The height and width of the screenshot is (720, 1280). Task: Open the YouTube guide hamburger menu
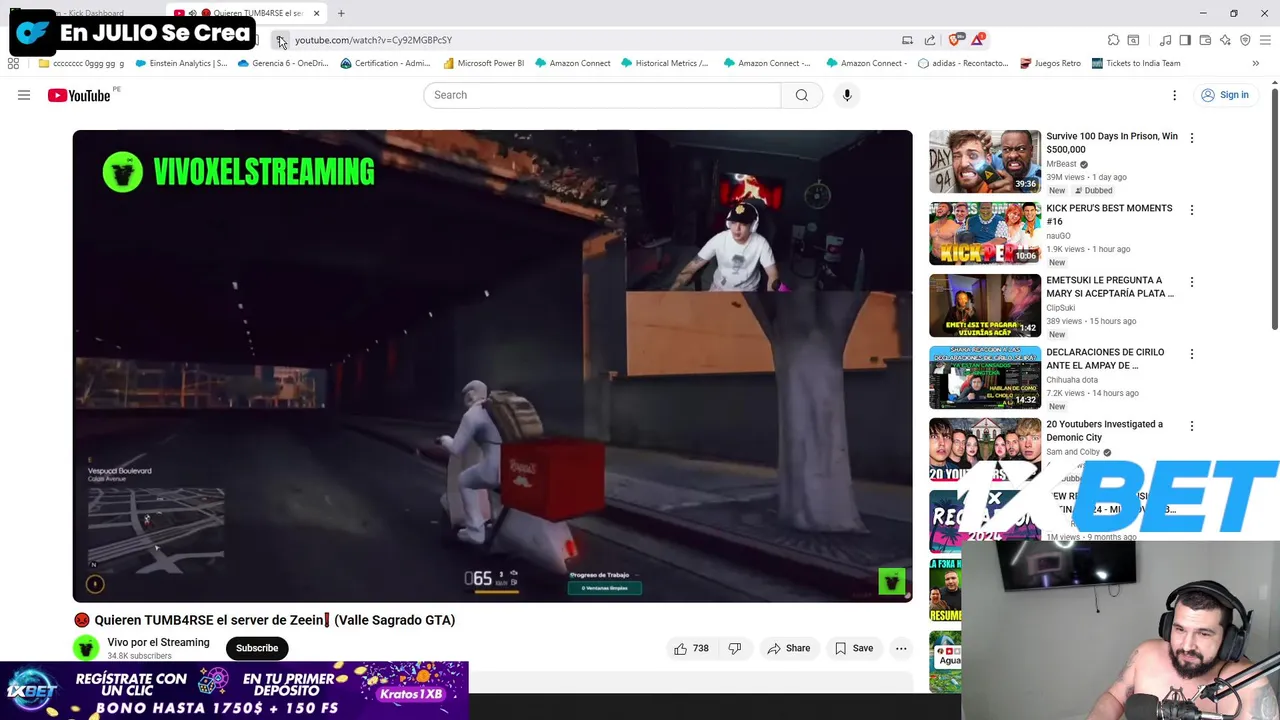[x=24, y=95]
